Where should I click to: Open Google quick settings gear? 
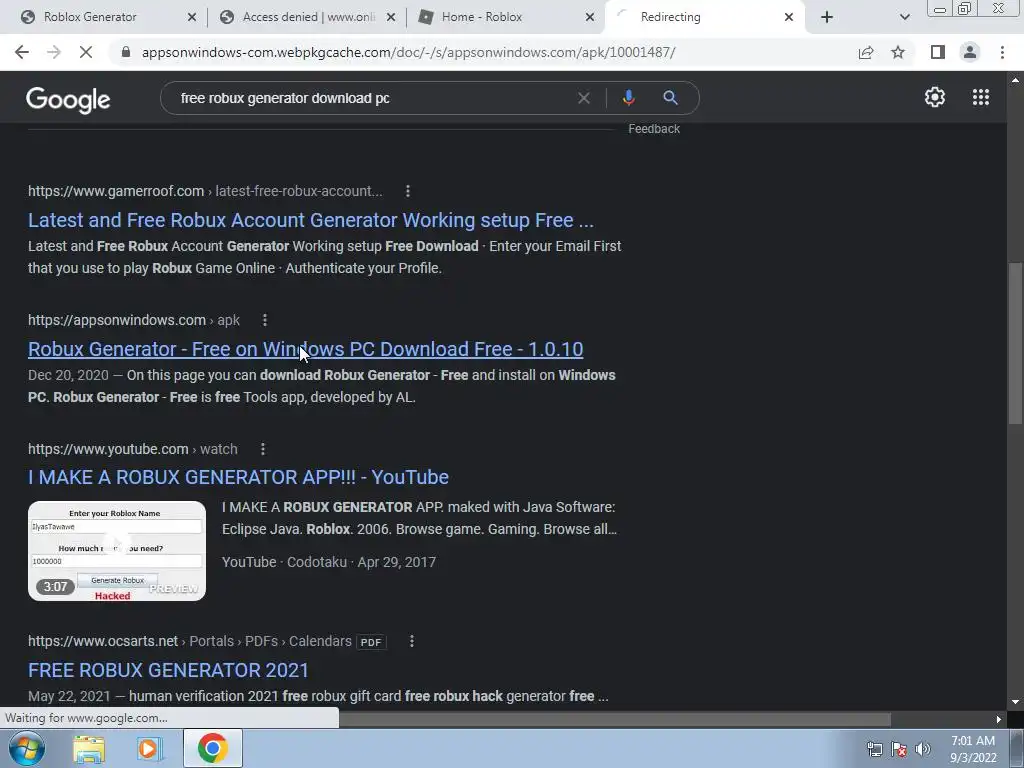(935, 97)
